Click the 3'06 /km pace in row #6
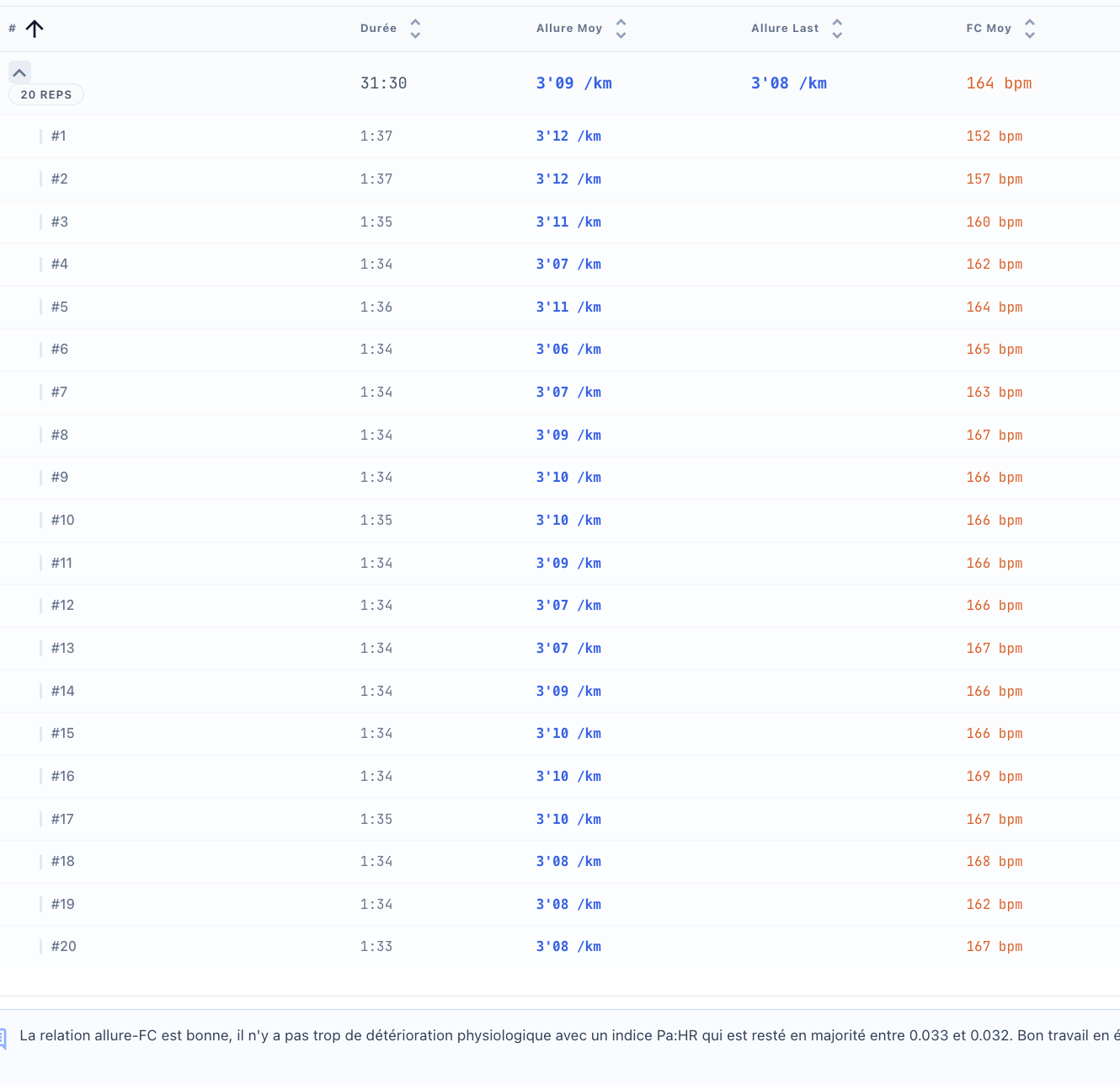Image resolution: width=1120 pixels, height=1085 pixels. [x=568, y=350]
